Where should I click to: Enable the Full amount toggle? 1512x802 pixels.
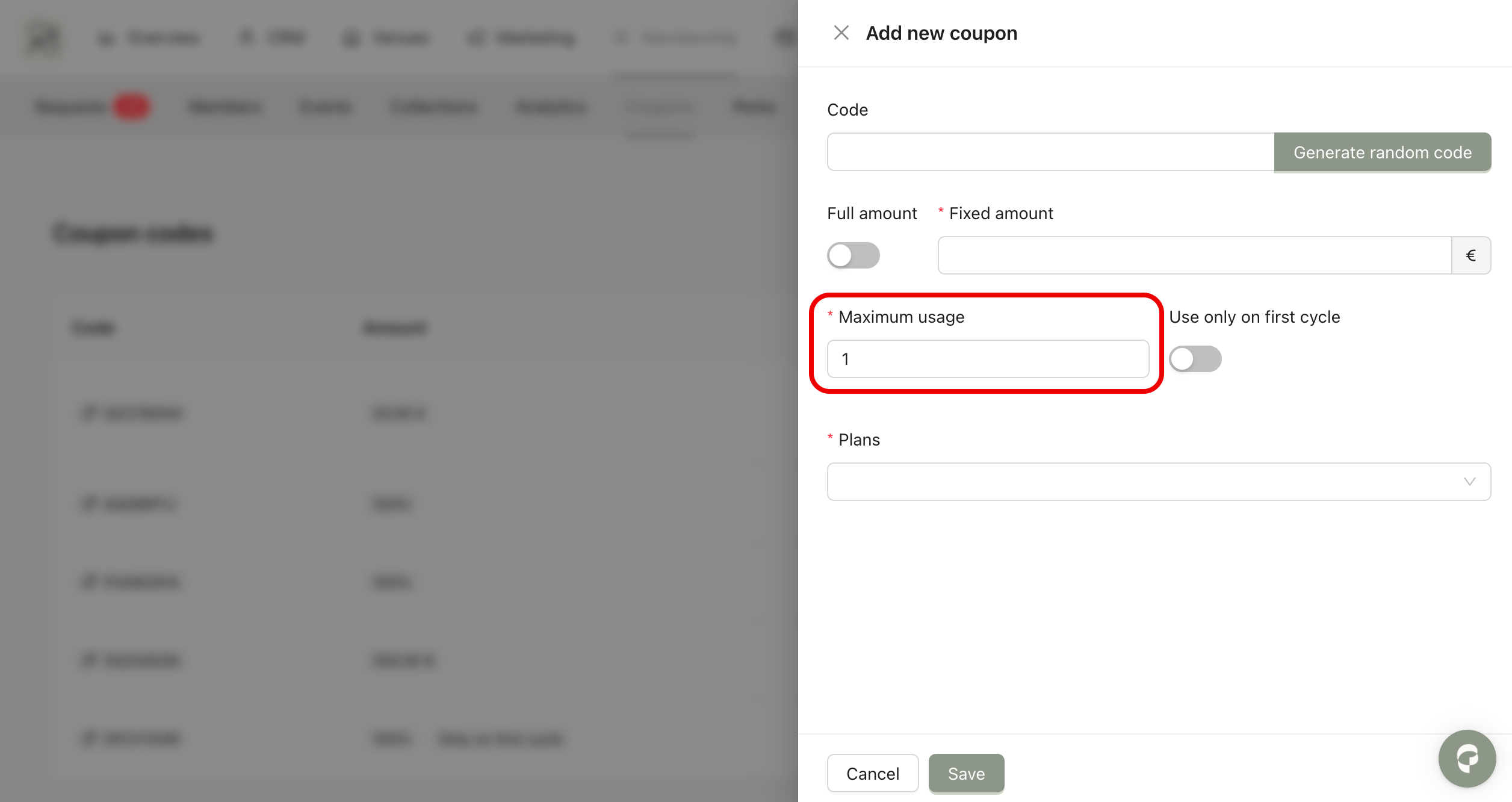pyautogui.click(x=853, y=256)
